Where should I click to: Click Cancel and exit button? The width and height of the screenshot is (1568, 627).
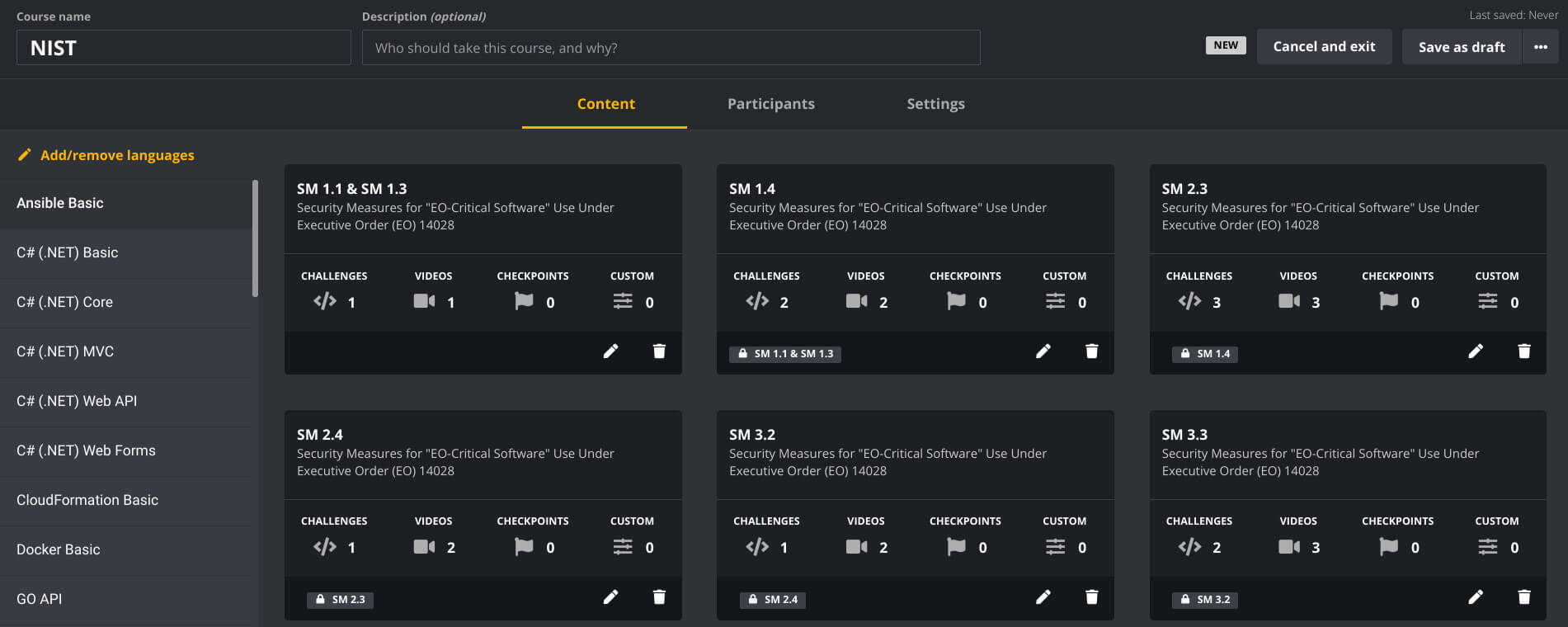1324,47
